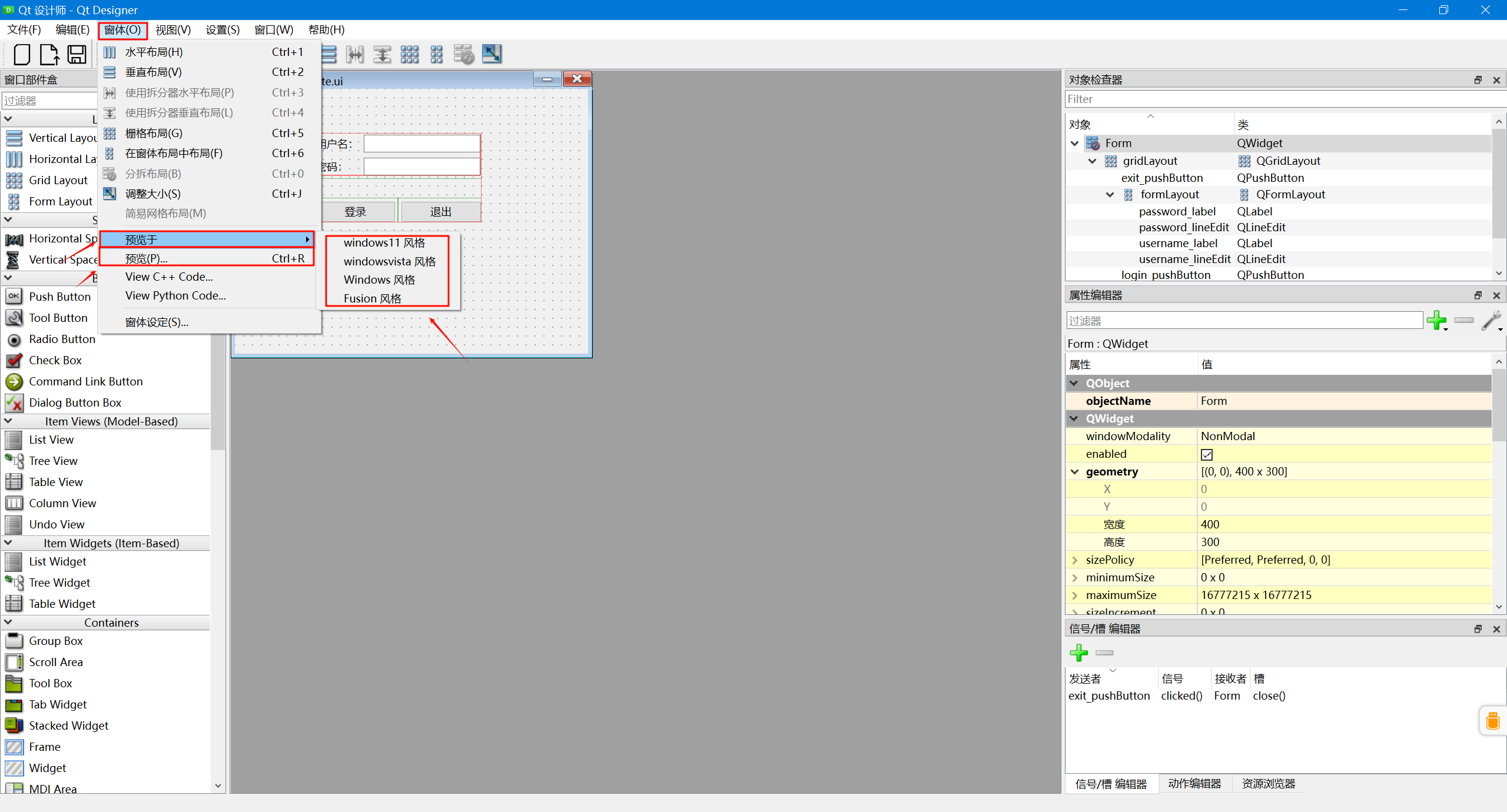
Task: Click the new form toolbar icon
Action: pos(22,54)
